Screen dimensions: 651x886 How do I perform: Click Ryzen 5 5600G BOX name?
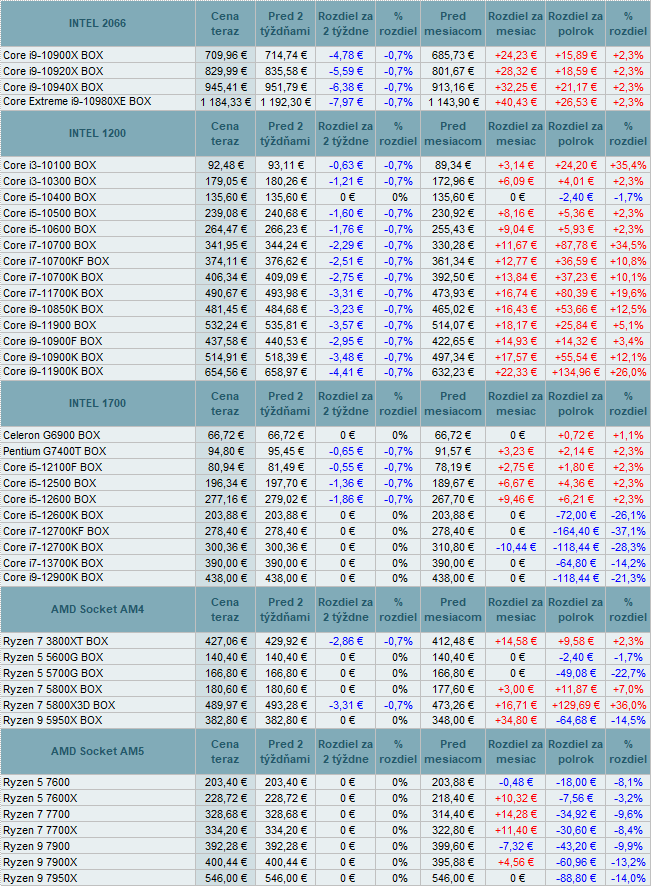[x=53, y=658]
